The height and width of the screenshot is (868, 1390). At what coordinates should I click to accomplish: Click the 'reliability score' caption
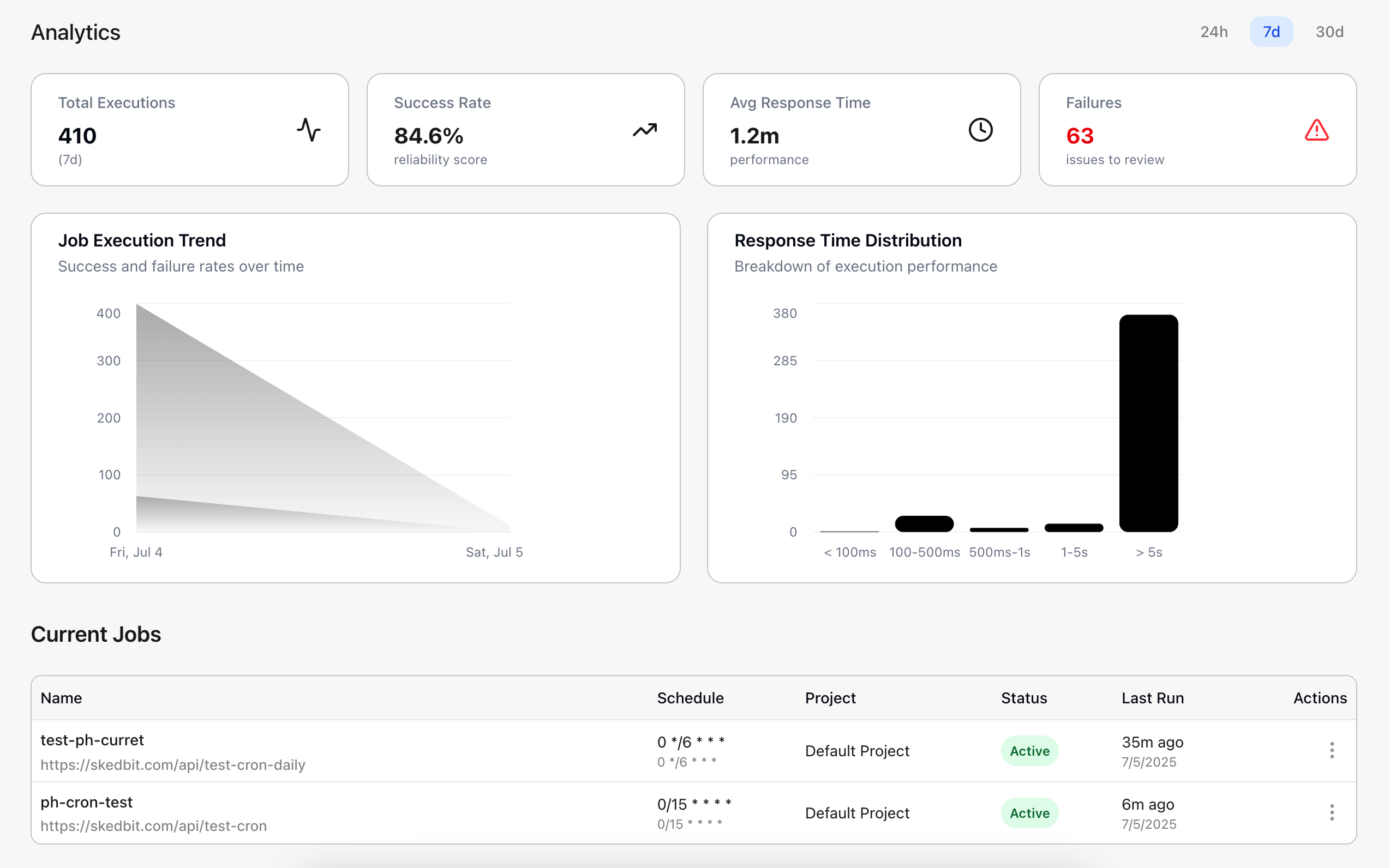[440, 160]
